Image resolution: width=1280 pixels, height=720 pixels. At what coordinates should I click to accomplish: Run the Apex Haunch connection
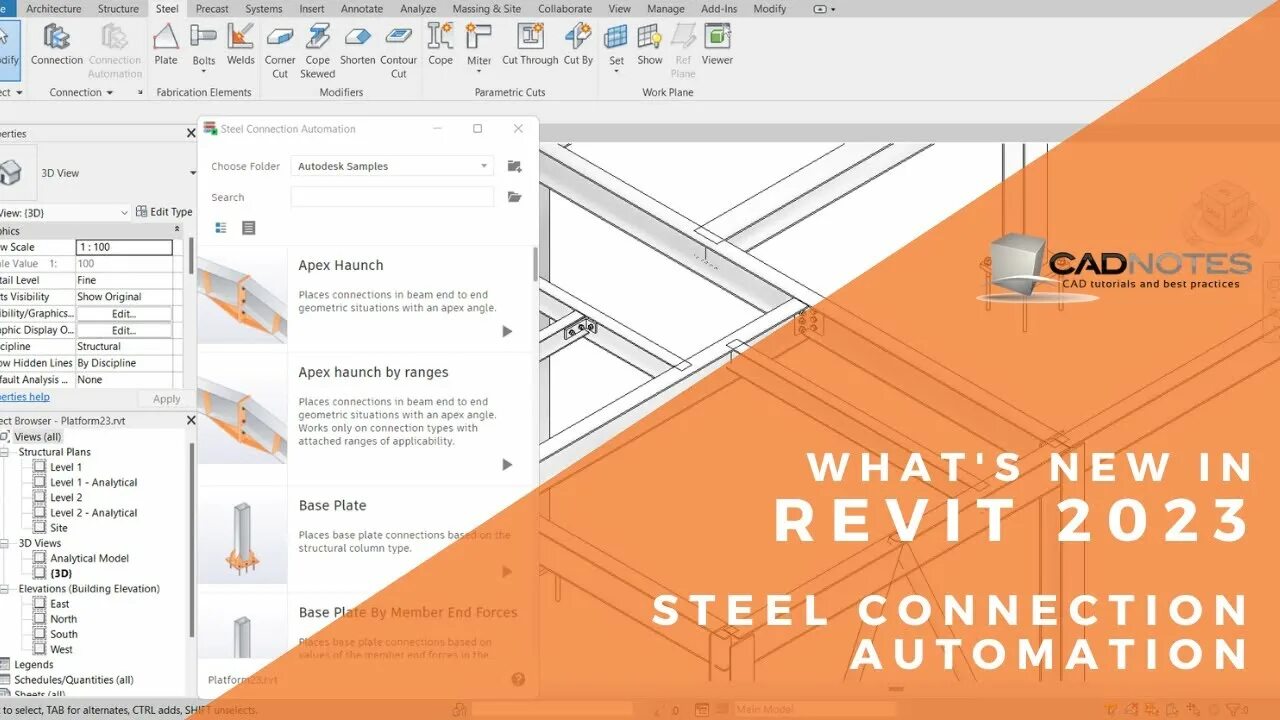pyautogui.click(x=507, y=331)
